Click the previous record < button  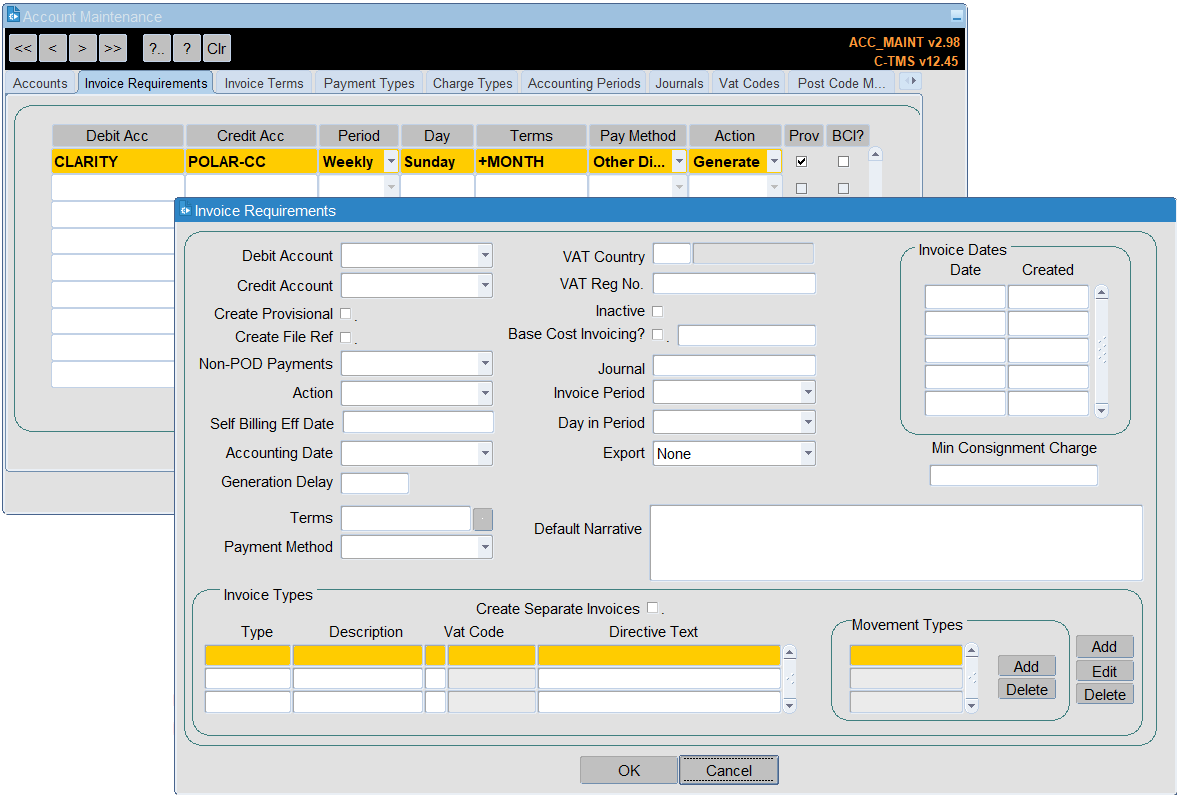(53, 48)
